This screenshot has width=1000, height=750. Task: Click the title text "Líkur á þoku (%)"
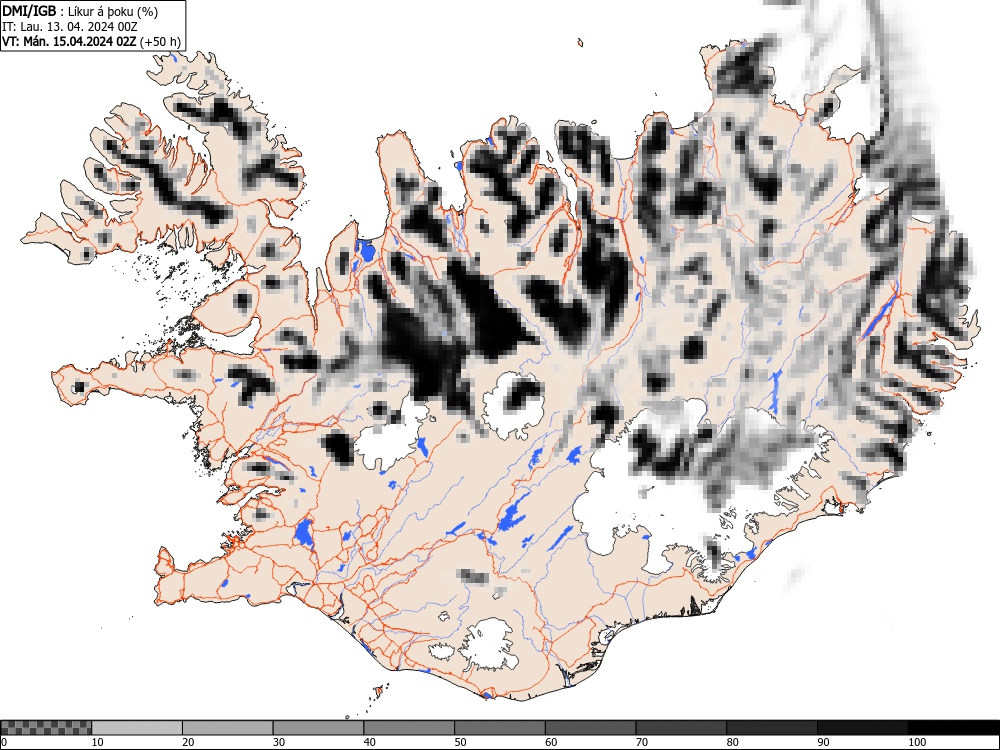point(114,12)
